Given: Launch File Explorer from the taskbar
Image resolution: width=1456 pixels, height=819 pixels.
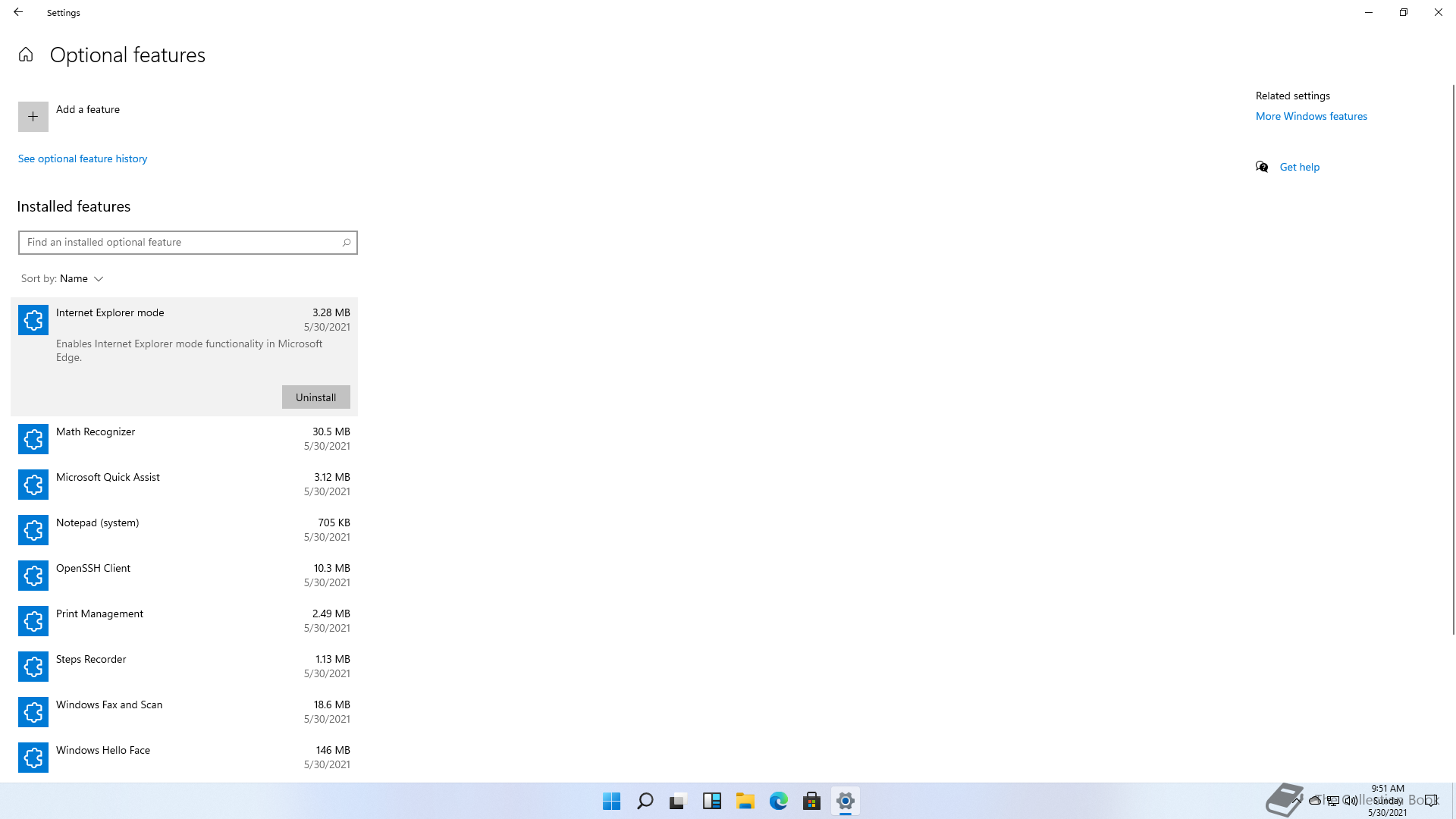Looking at the screenshot, I should pos(745,801).
